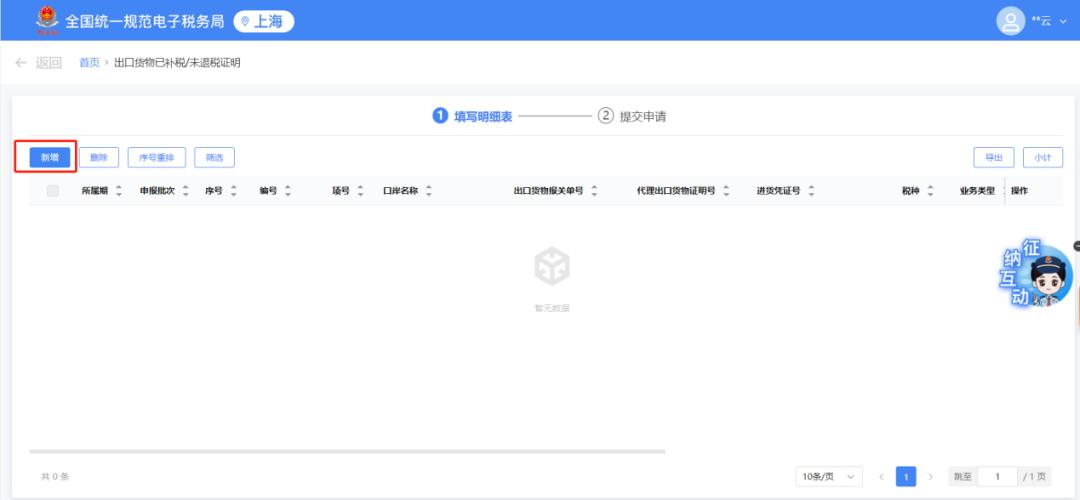
Task: Click the 小计 button
Action: (x=1042, y=158)
